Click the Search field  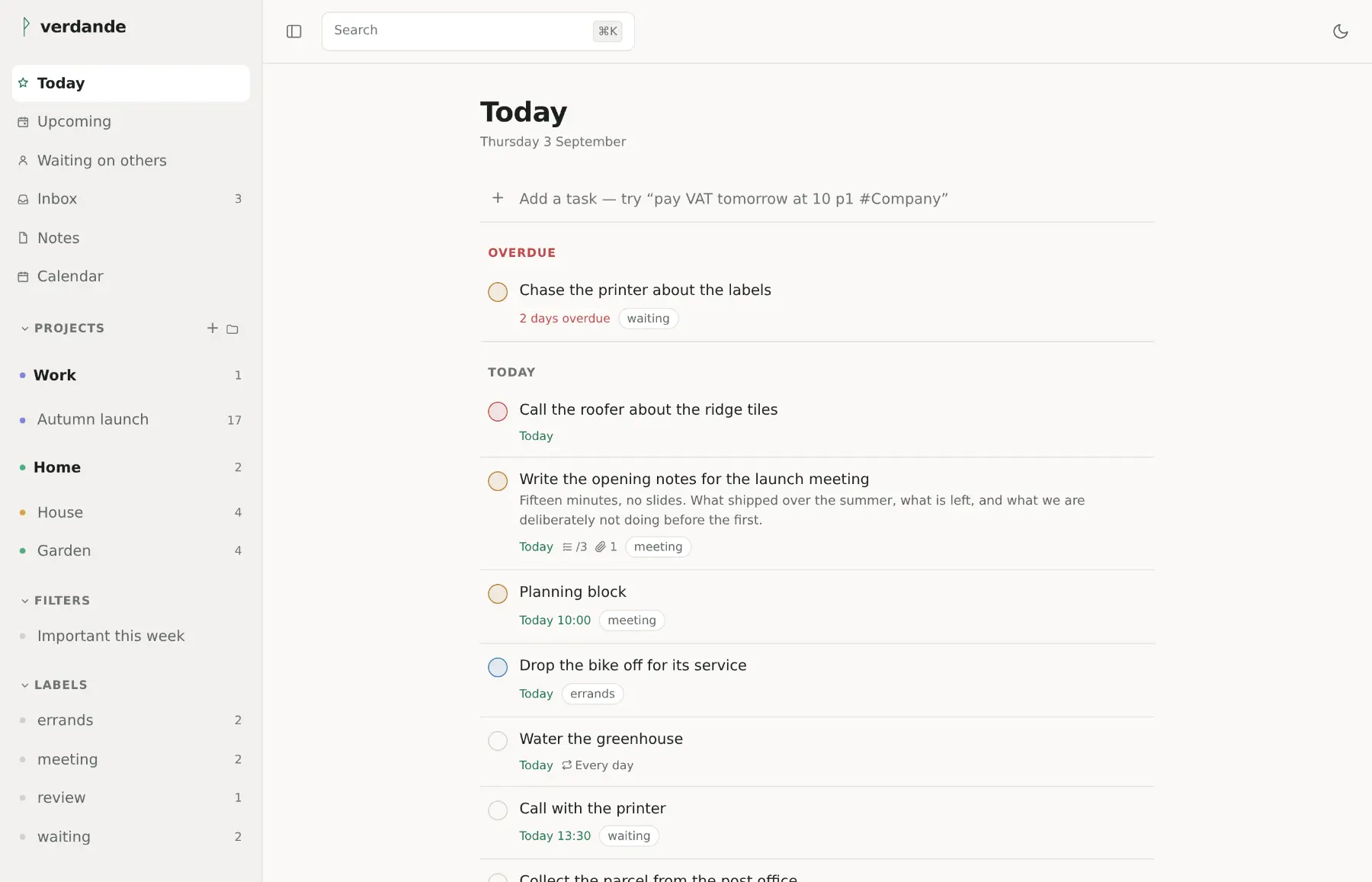click(478, 31)
